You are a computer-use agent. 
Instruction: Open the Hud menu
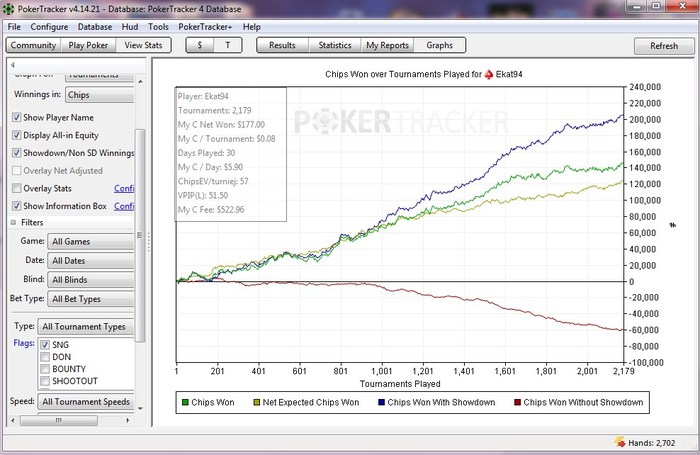pos(130,27)
